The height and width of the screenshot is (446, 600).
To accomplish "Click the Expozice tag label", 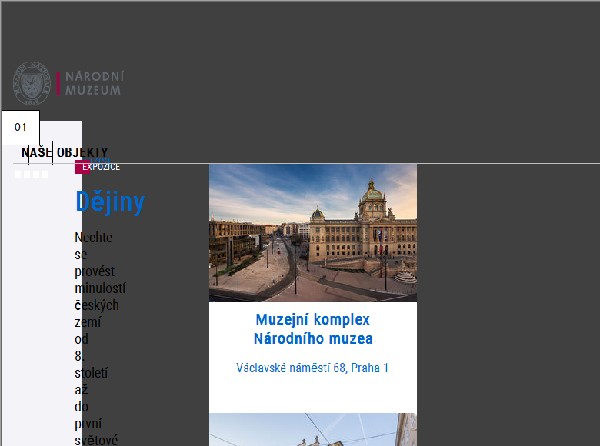I will pyautogui.click(x=101, y=167).
